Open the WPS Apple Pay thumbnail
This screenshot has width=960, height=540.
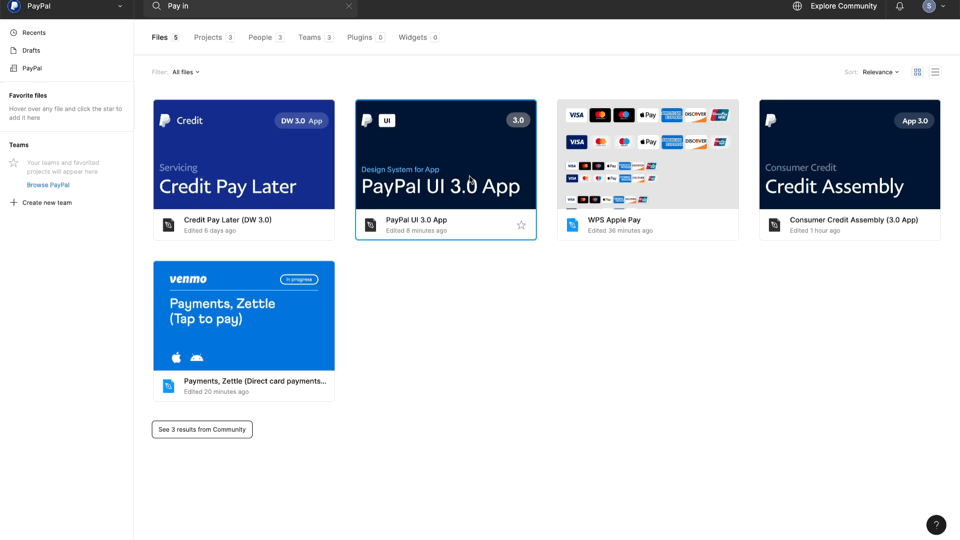648,154
